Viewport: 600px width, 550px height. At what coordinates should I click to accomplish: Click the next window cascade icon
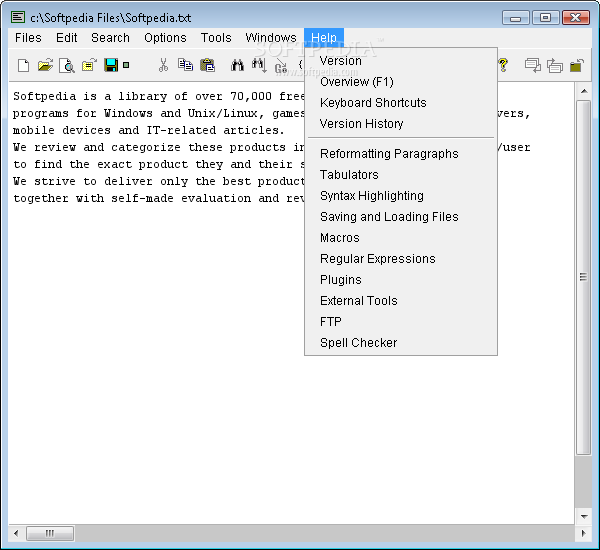pos(555,65)
